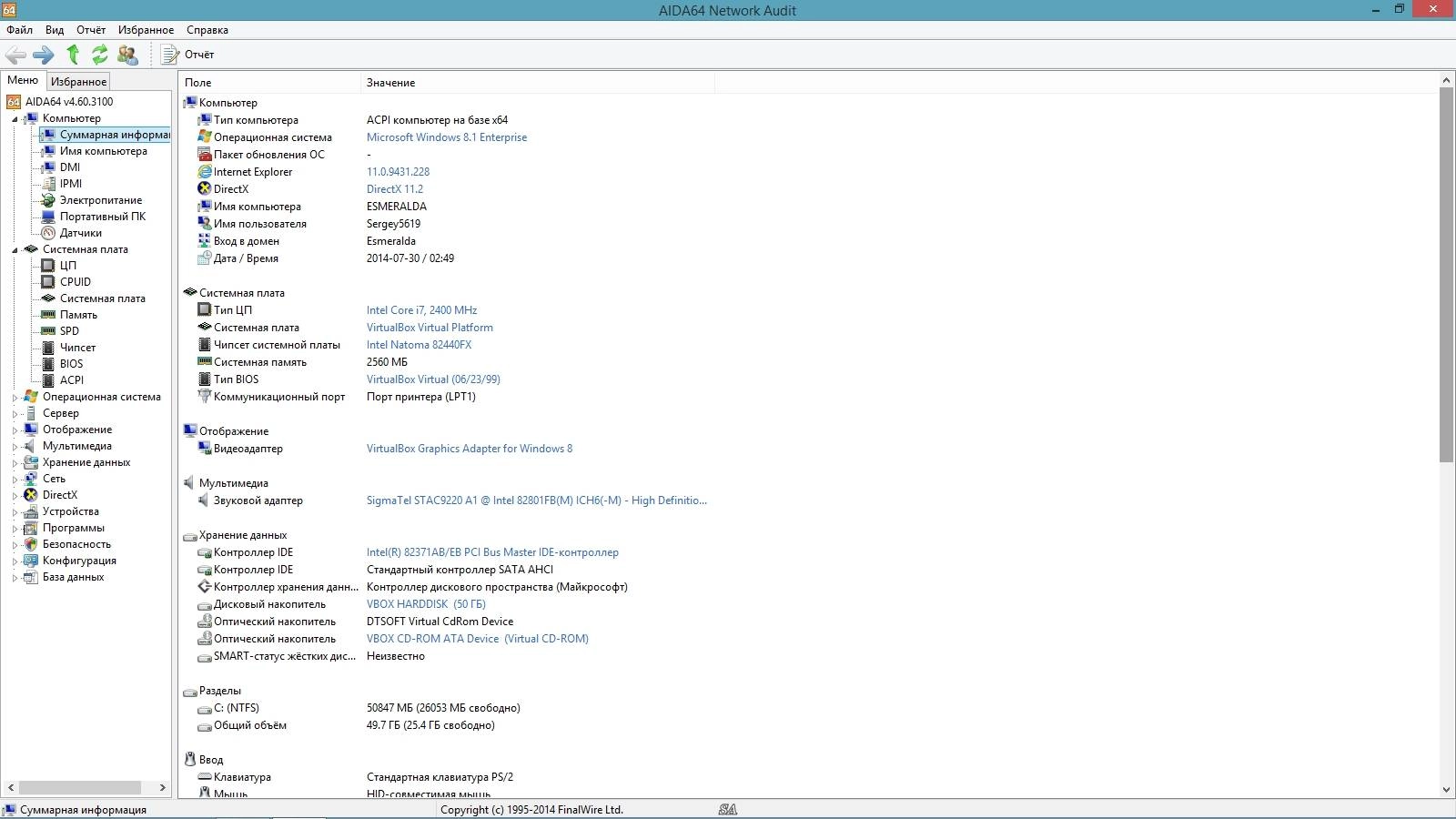Refresh with the green circular arrows icon

(x=100, y=55)
